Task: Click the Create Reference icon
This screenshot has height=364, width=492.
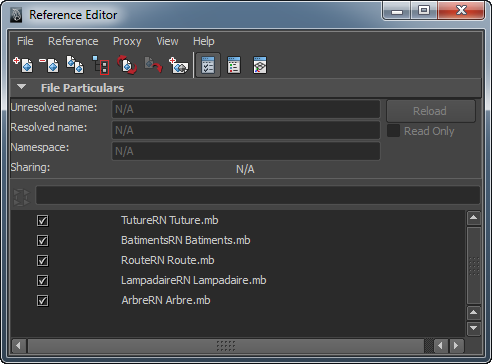Action: click(23, 65)
